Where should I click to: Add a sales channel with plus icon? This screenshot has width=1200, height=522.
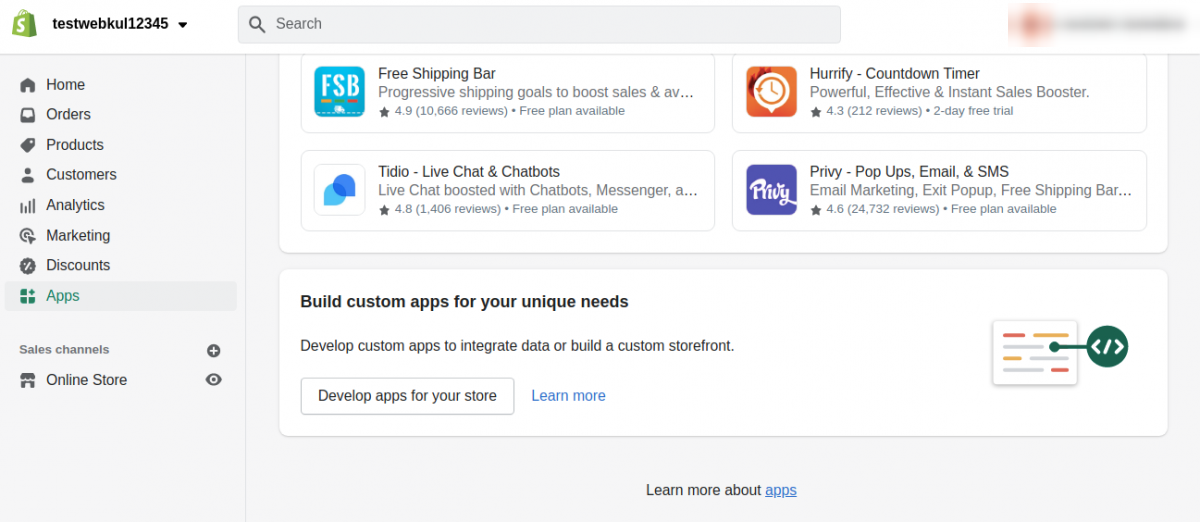213,351
